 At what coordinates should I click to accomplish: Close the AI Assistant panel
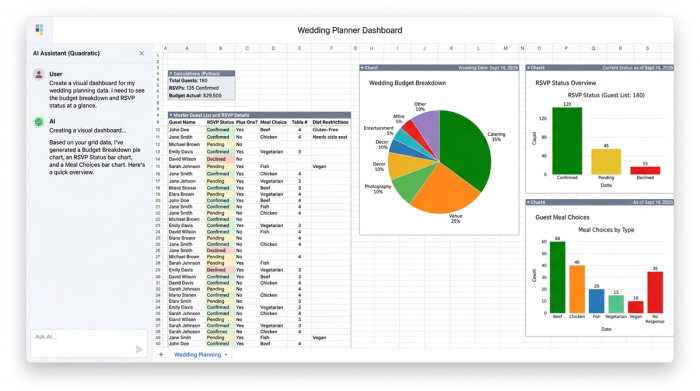click(142, 53)
